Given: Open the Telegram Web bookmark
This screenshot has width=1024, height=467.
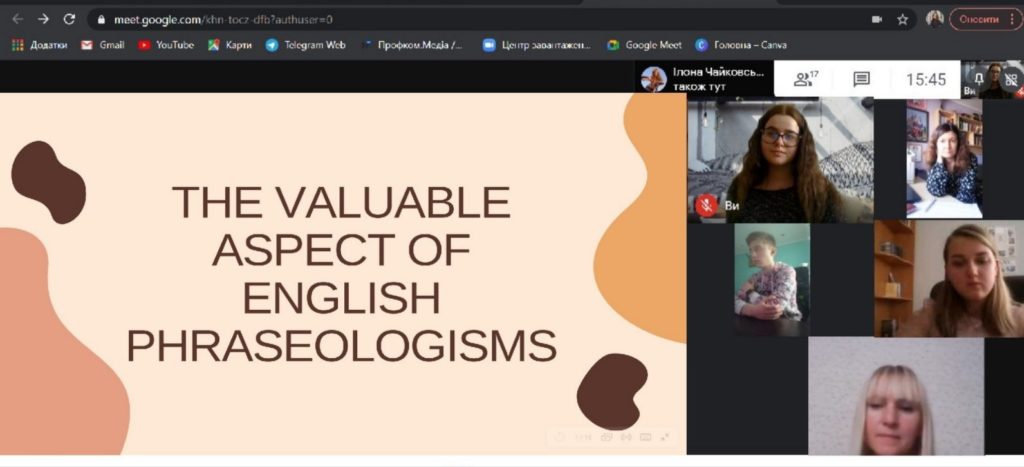Looking at the screenshot, I should pyautogui.click(x=306, y=45).
